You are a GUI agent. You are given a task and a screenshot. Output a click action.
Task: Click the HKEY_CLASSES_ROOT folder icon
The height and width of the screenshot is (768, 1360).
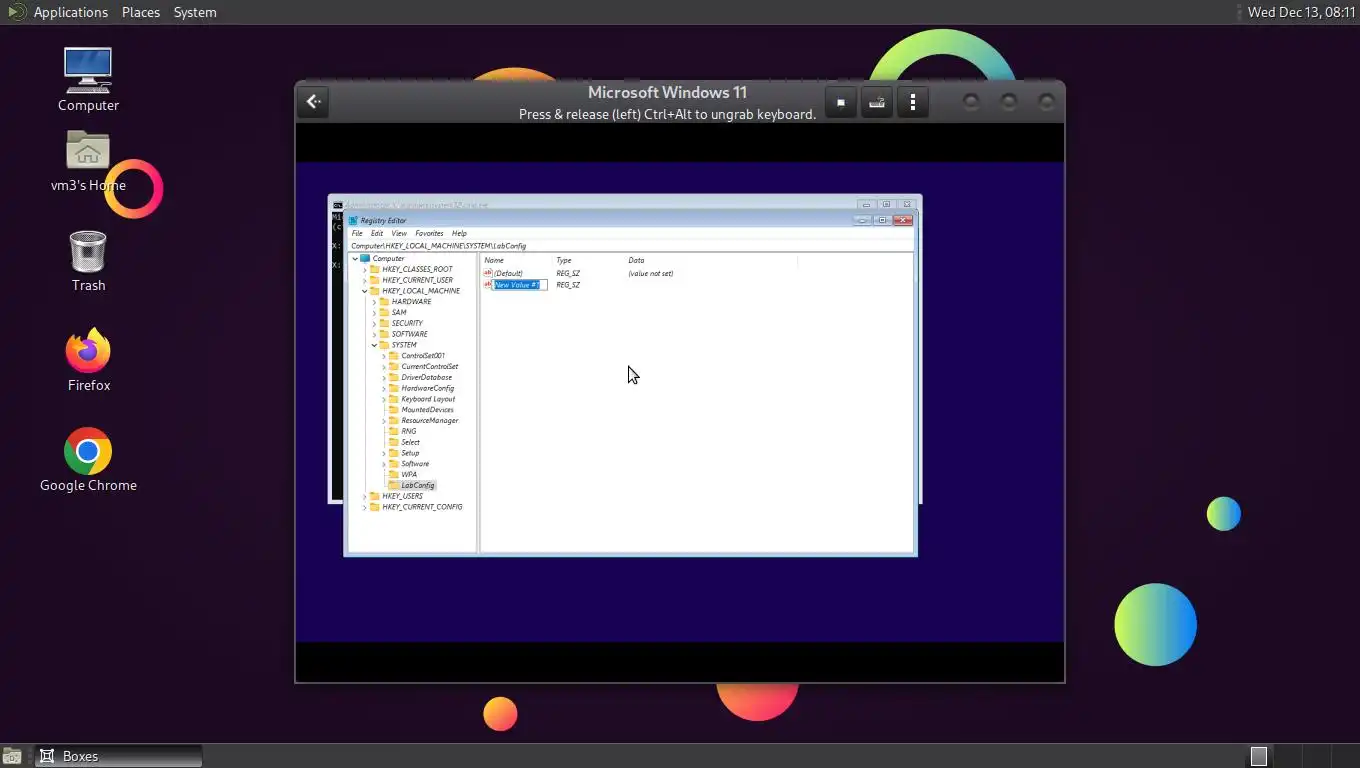point(375,269)
